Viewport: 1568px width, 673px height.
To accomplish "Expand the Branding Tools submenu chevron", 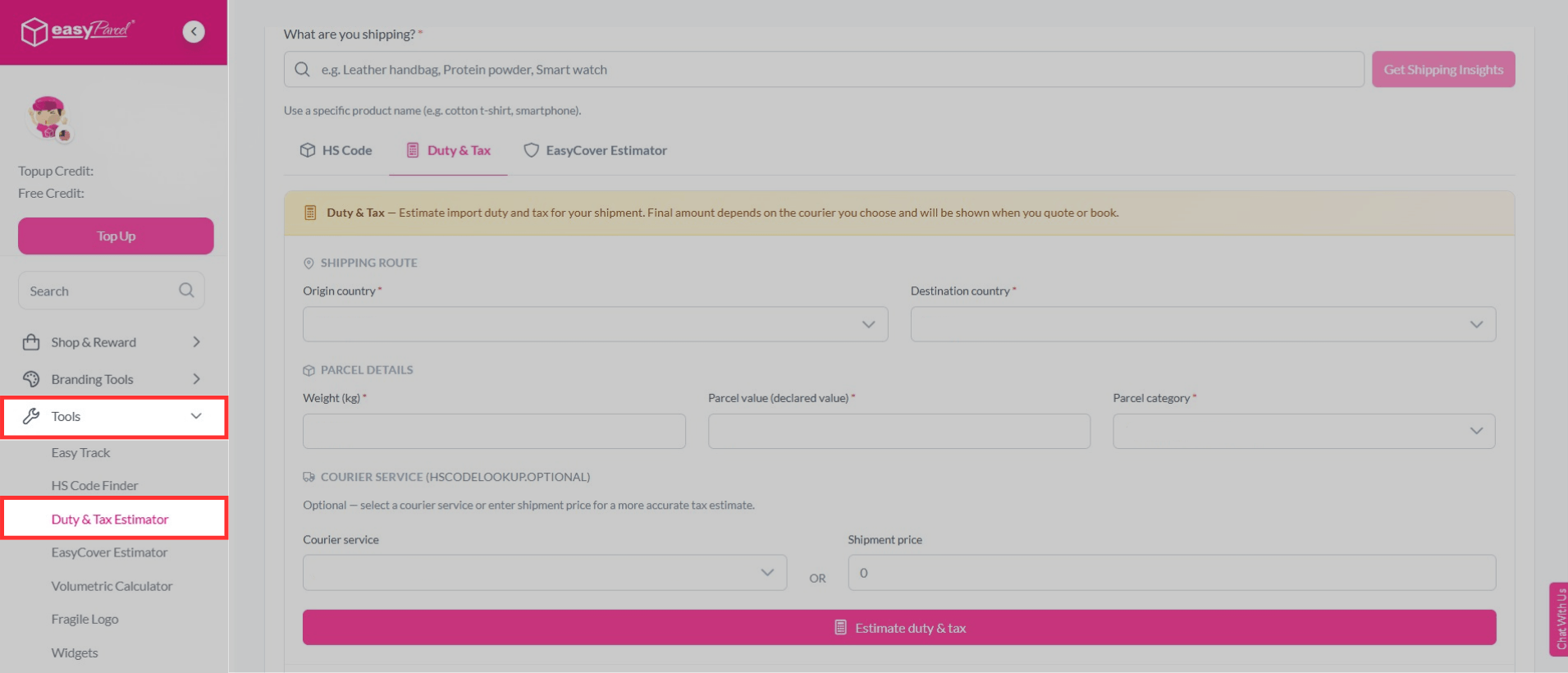I will pyautogui.click(x=196, y=379).
